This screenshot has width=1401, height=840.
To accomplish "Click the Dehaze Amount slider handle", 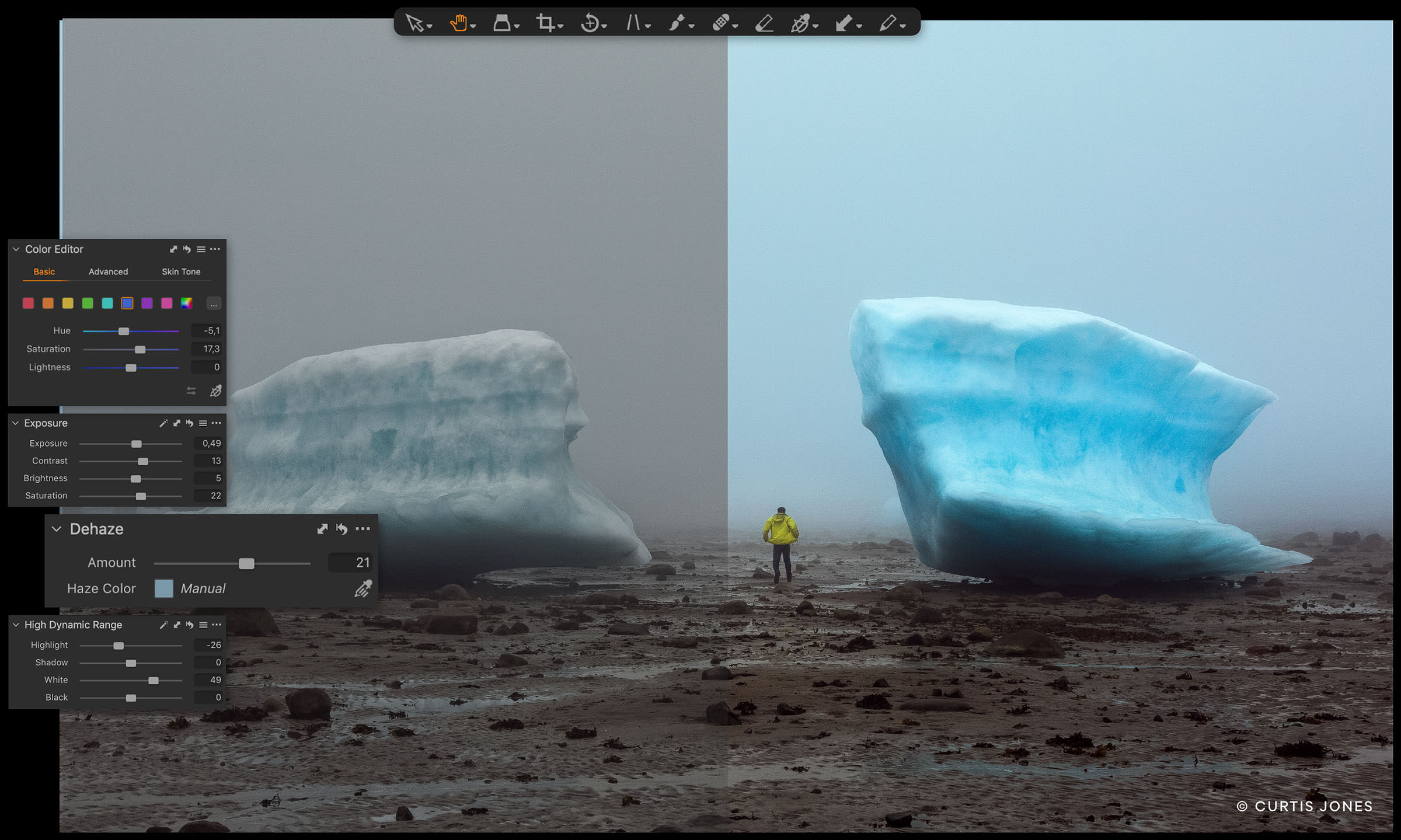I will (x=246, y=563).
